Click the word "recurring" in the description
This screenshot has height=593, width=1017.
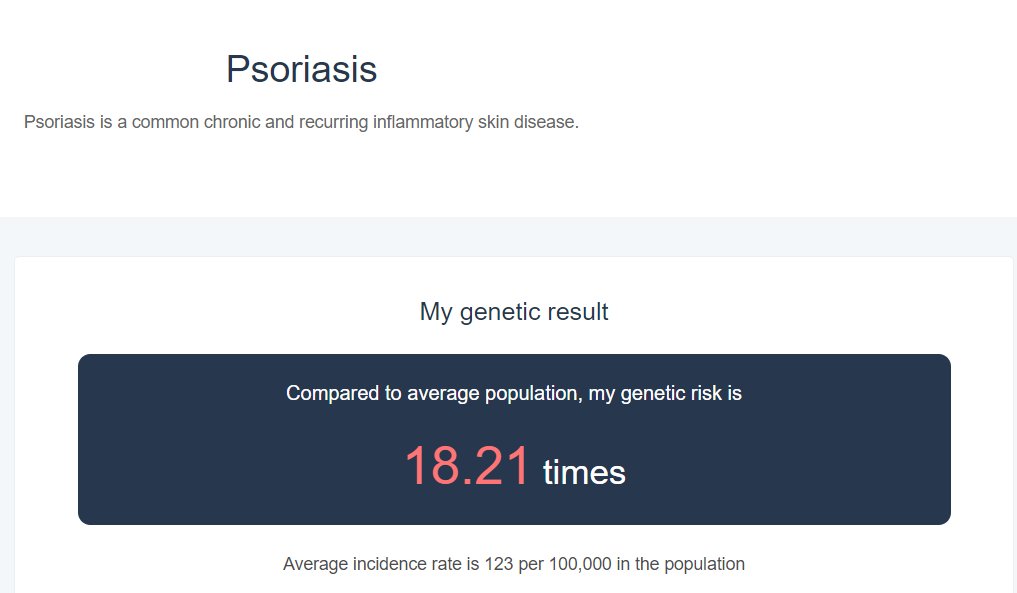[x=333, y=123]
